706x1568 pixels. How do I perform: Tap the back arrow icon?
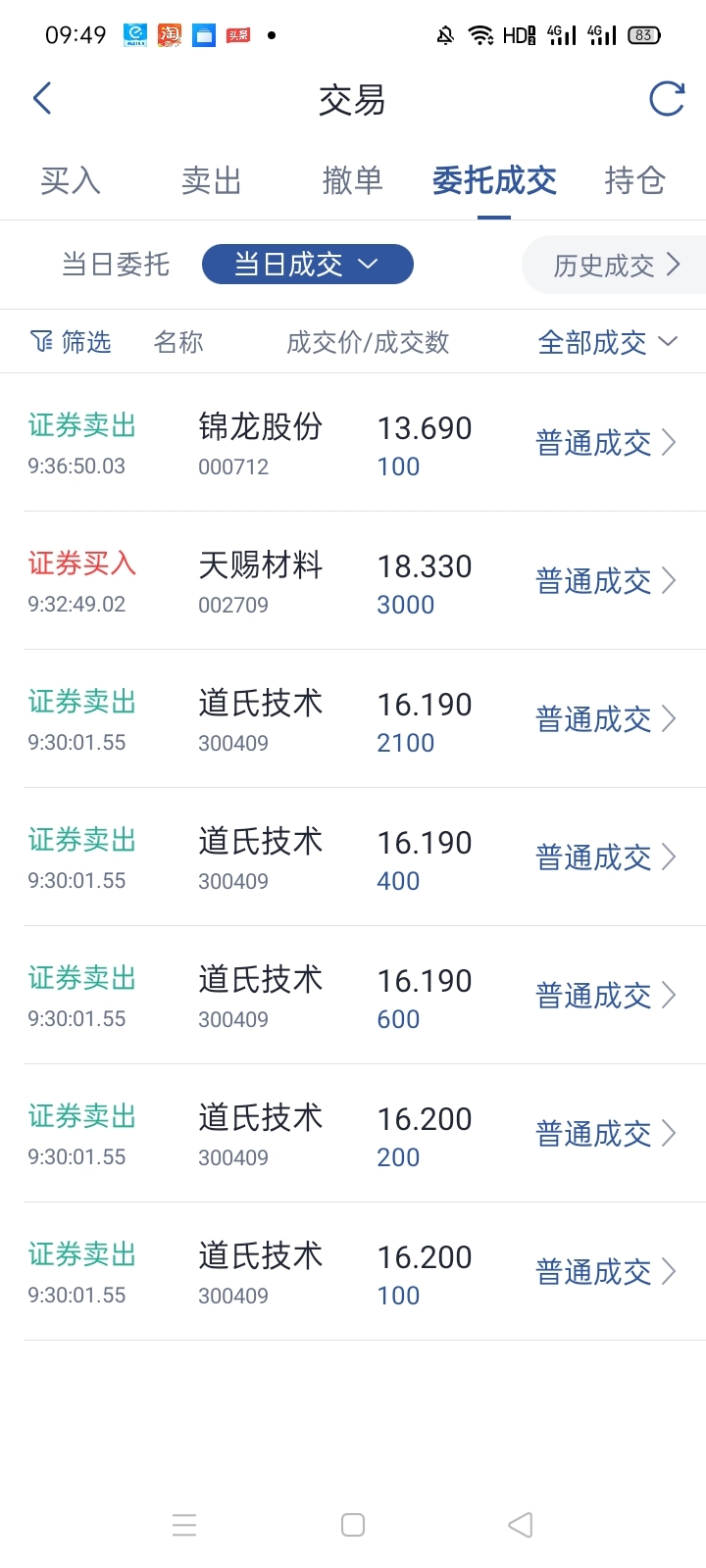[x=42, y=99]
